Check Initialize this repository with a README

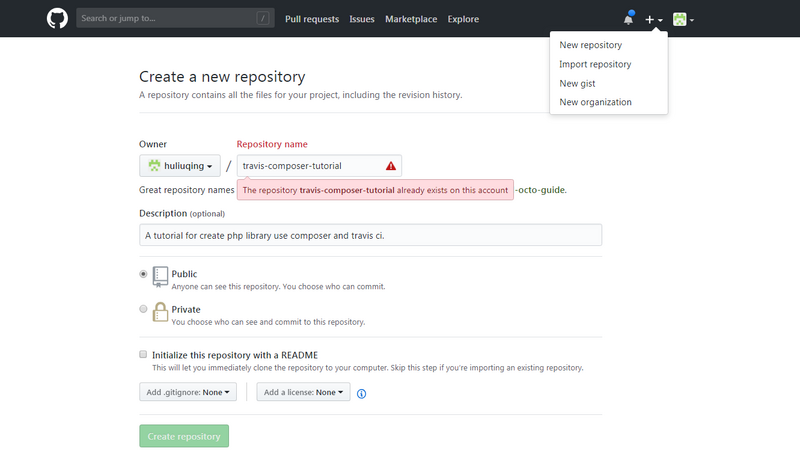click(143, 354)
